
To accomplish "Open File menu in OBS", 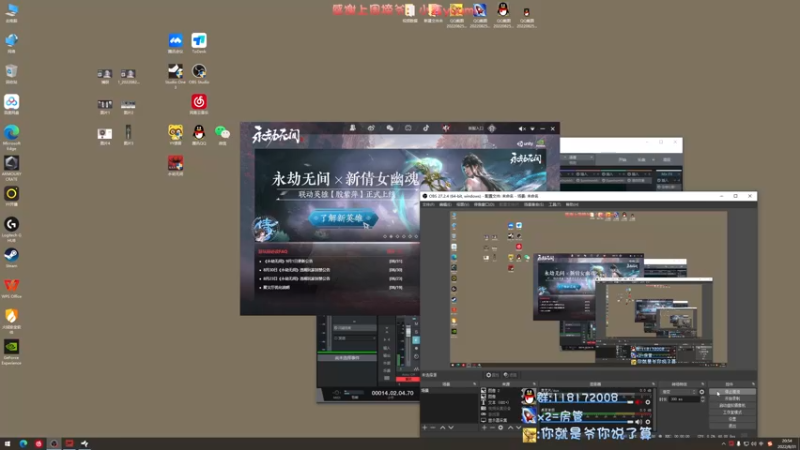I will coord(429,205).
